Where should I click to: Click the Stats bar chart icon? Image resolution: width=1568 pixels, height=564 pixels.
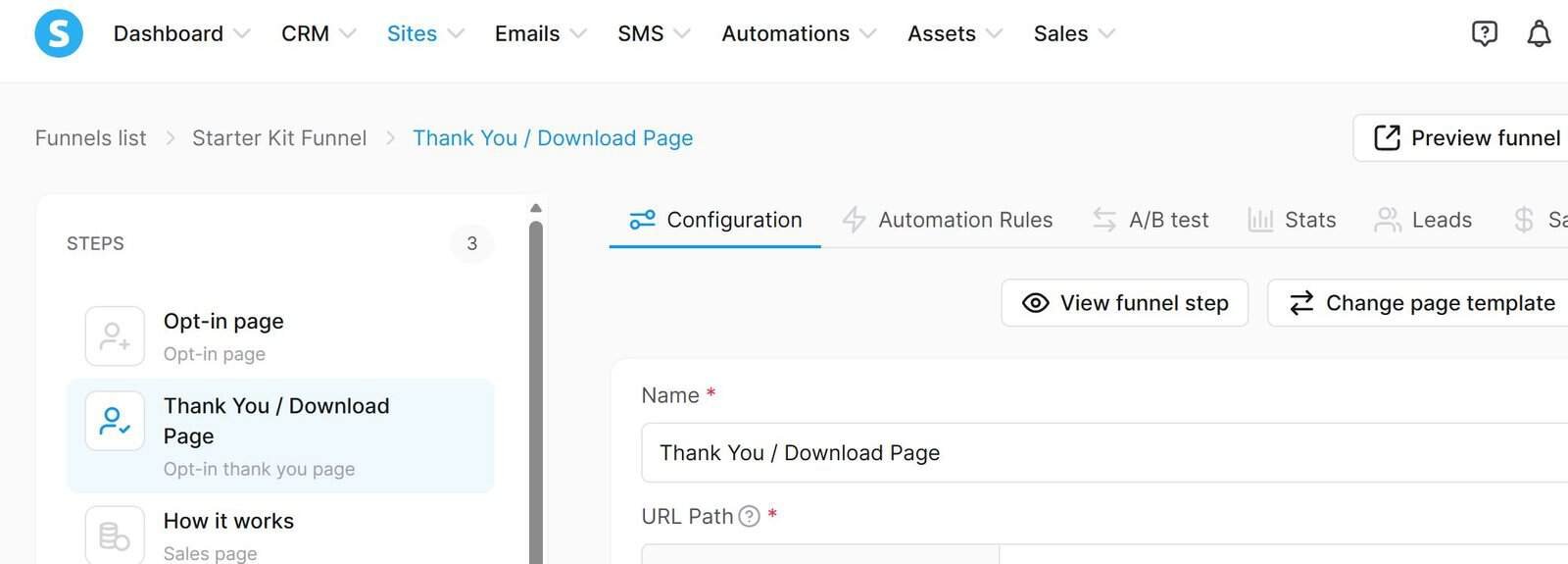(1260, 220)
